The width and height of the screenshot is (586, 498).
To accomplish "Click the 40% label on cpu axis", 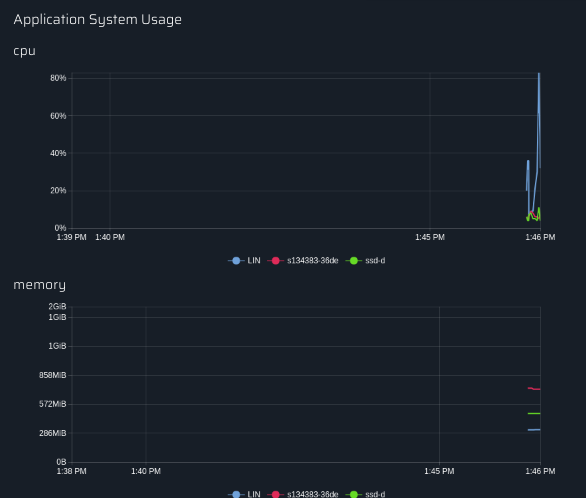I will click(x=58, y=153).
